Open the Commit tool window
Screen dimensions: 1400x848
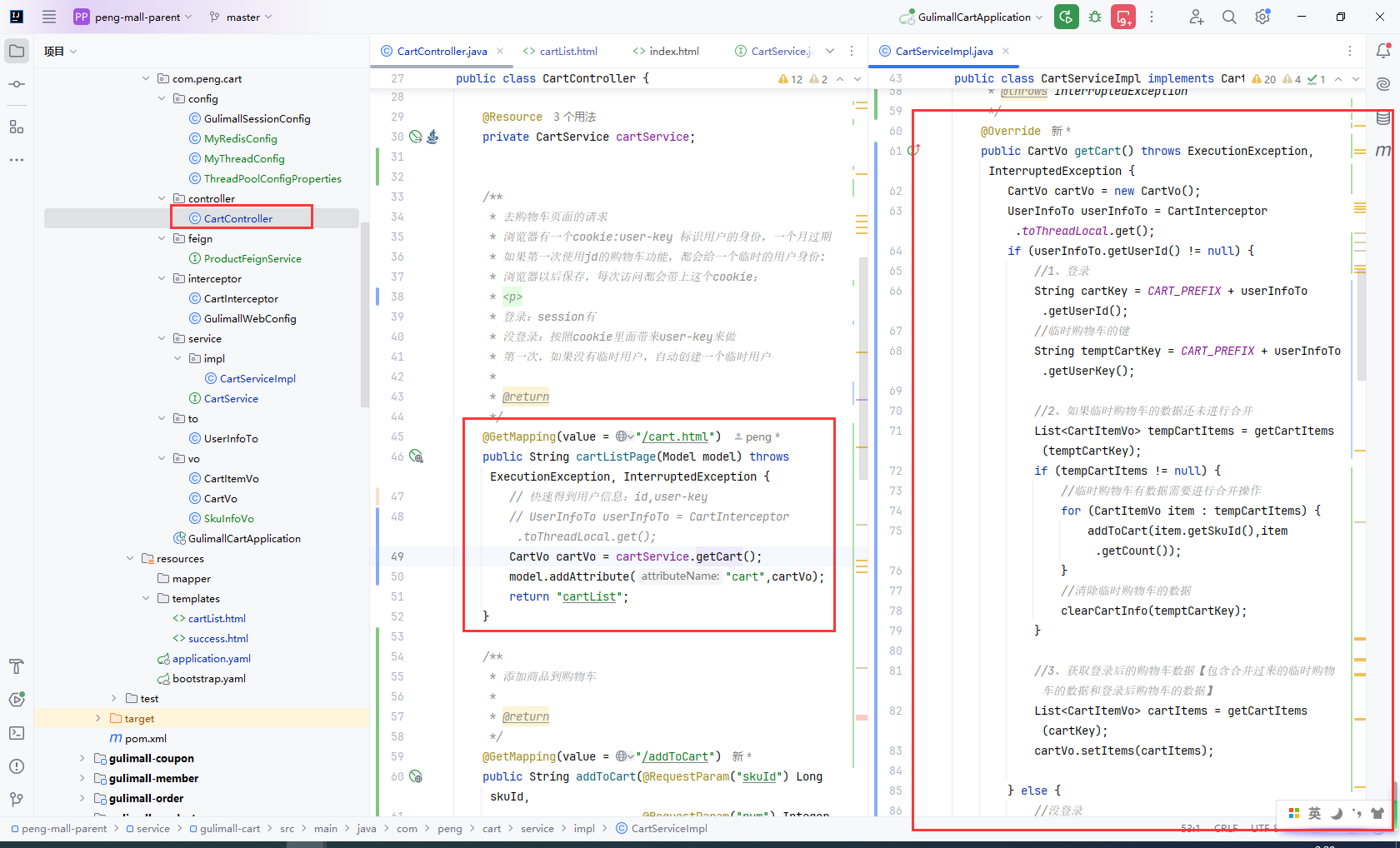point(17,84)
